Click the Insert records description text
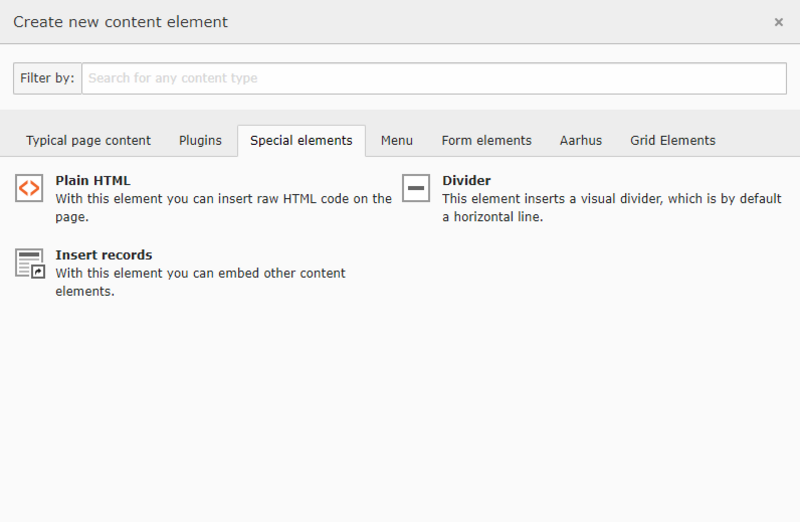 point(201,282)
